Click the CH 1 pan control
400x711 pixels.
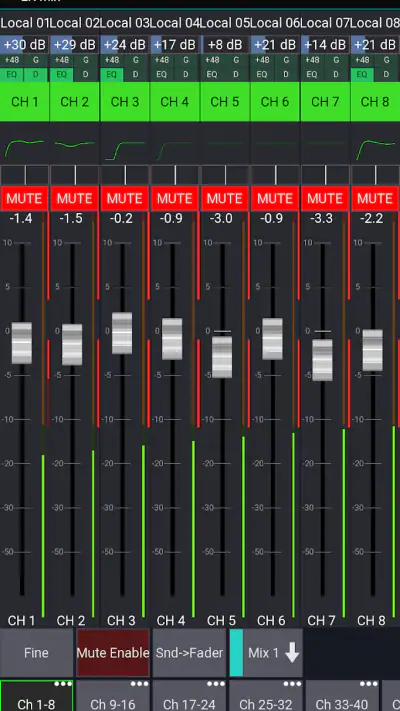(x=24, y=175)
